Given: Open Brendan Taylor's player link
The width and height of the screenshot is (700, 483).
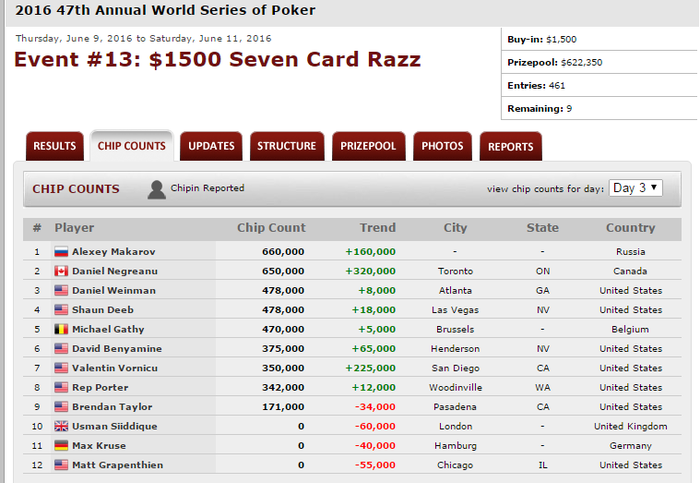Looking at the screenshot, I should (x=112, y=407).
